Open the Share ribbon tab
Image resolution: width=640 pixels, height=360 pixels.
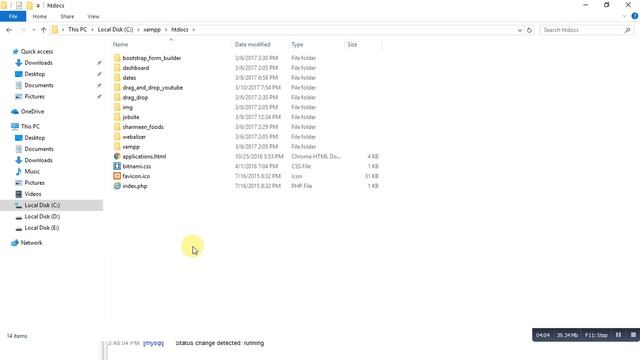pyautogui.click(x=67, y=16)
